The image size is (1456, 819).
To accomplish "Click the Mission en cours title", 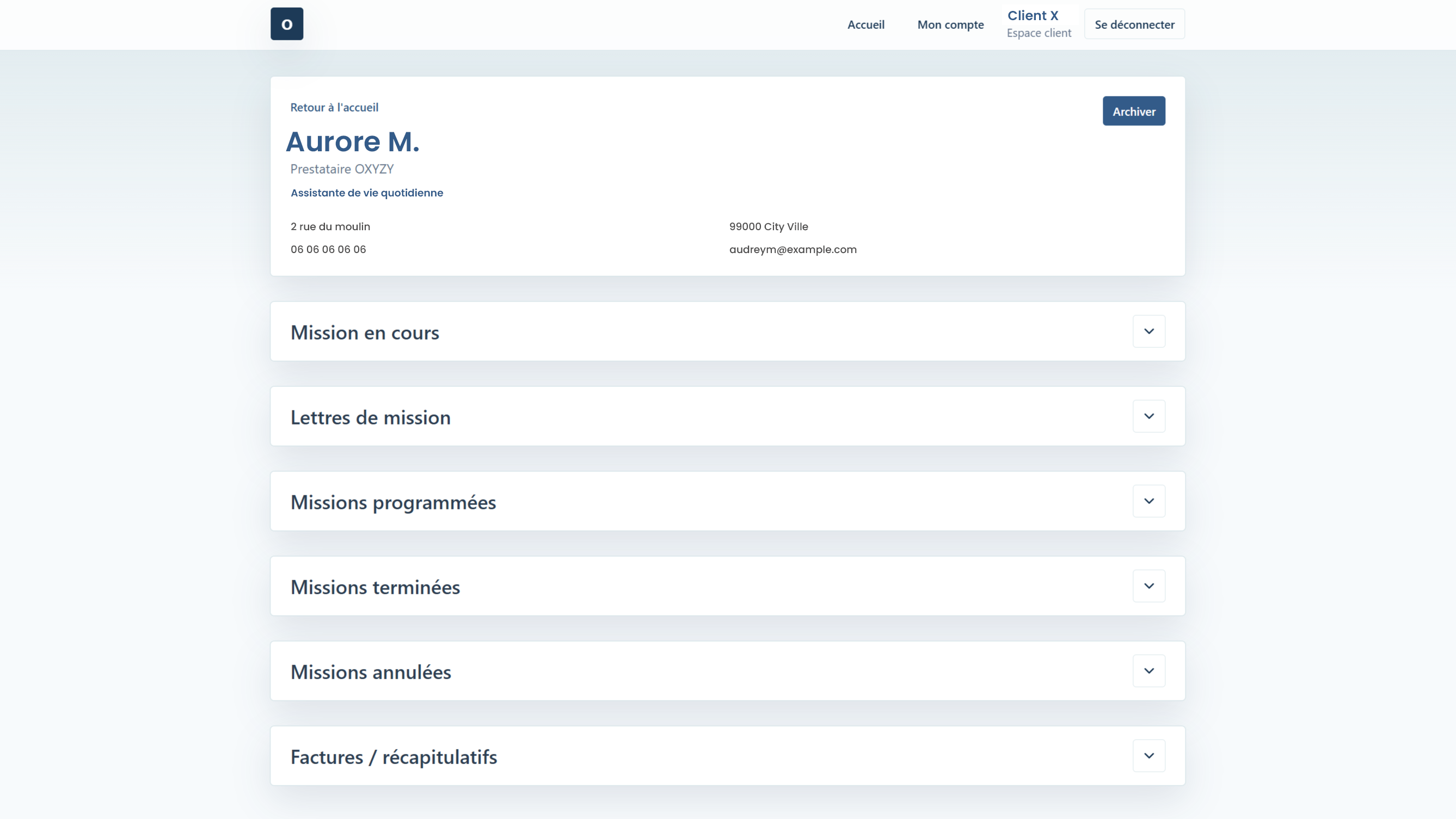I will click(365, 333).
